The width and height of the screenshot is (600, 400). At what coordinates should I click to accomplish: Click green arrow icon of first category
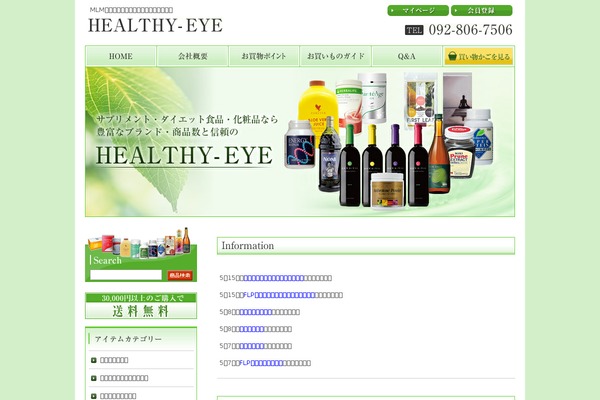94,360
